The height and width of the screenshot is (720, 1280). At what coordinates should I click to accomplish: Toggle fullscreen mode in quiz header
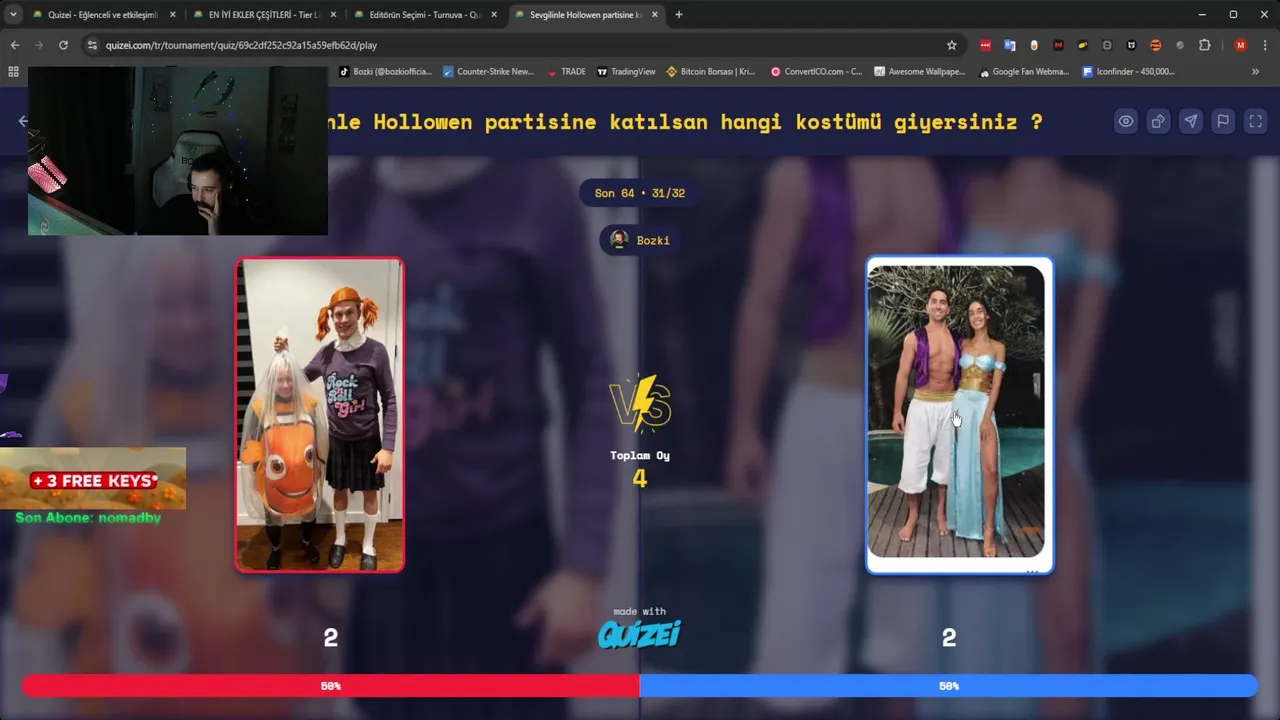pyautogui.click(x=1255, y=121)
